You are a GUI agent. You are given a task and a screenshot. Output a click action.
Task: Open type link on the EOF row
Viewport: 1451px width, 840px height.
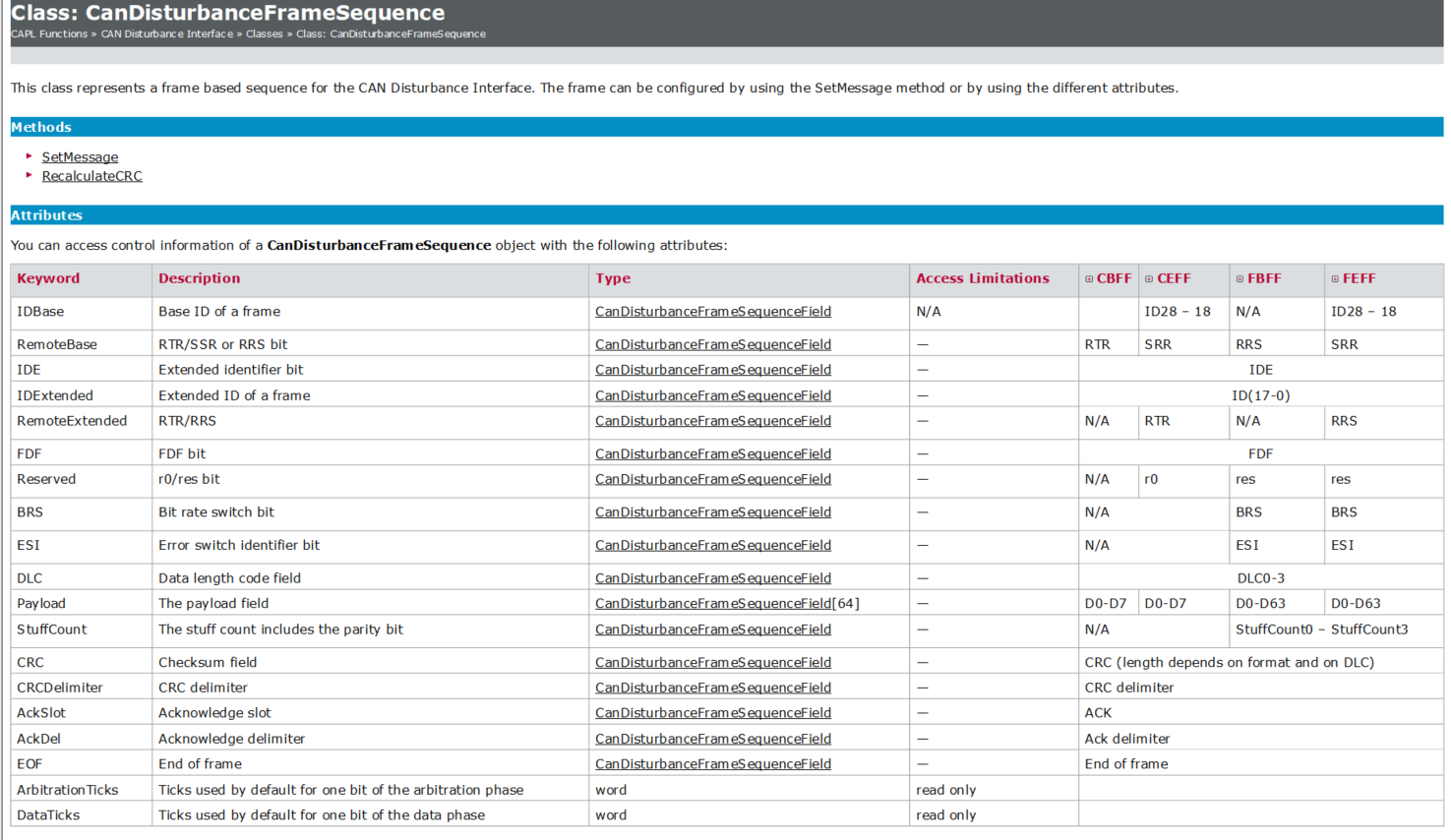pos(712,763)
